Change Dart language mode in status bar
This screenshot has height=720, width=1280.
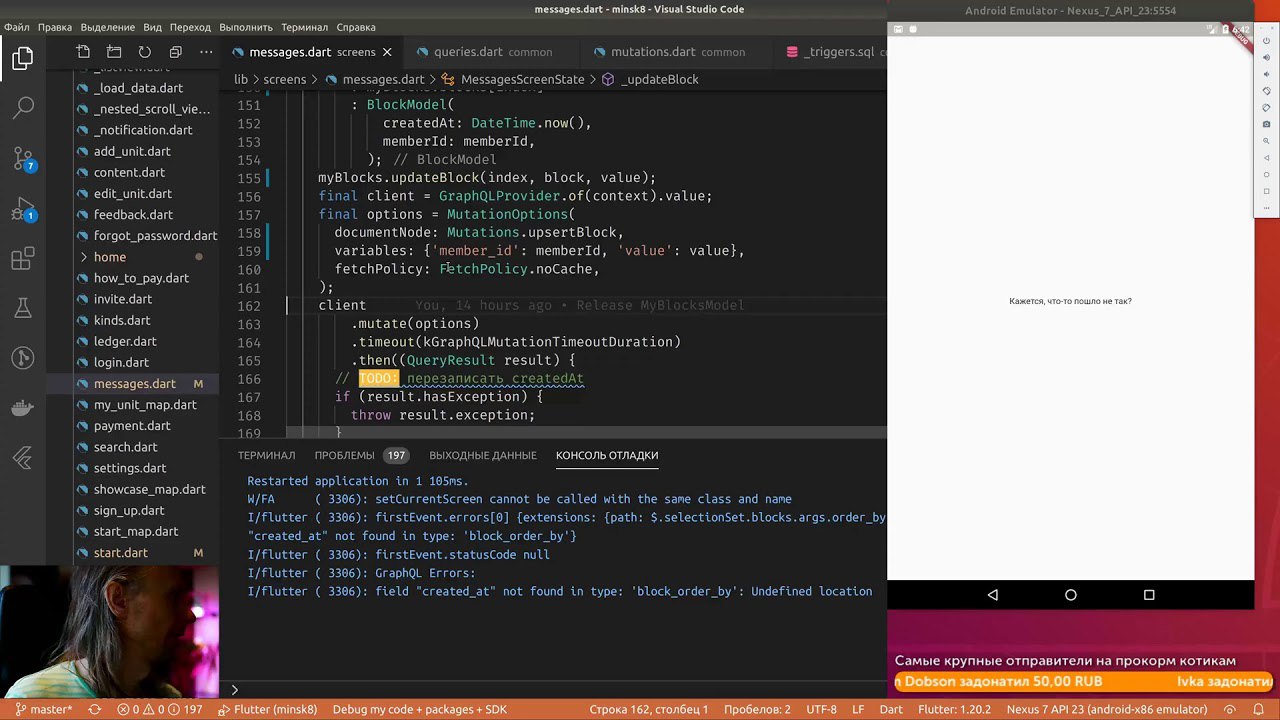pos(890,710)
